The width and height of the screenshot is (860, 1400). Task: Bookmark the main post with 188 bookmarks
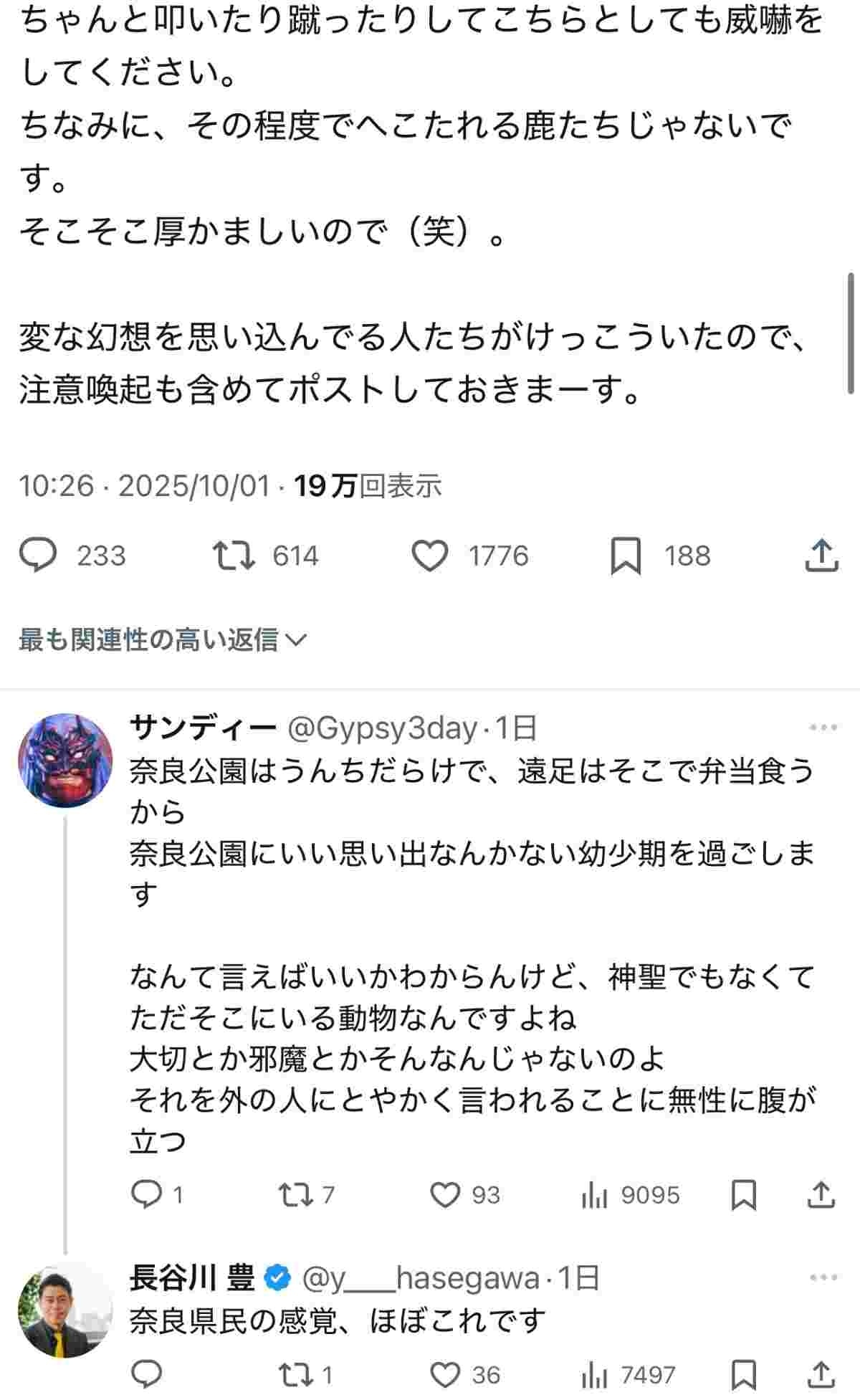(625, 557)
